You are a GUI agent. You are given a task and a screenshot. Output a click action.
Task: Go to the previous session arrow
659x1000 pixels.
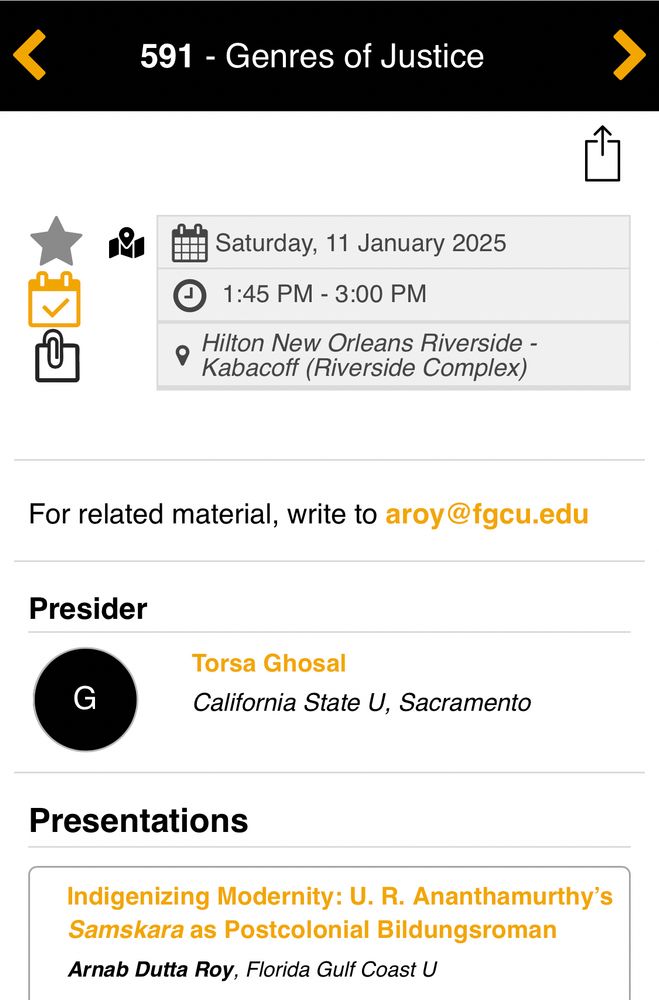pyautogui.click(x=30, y=55)
